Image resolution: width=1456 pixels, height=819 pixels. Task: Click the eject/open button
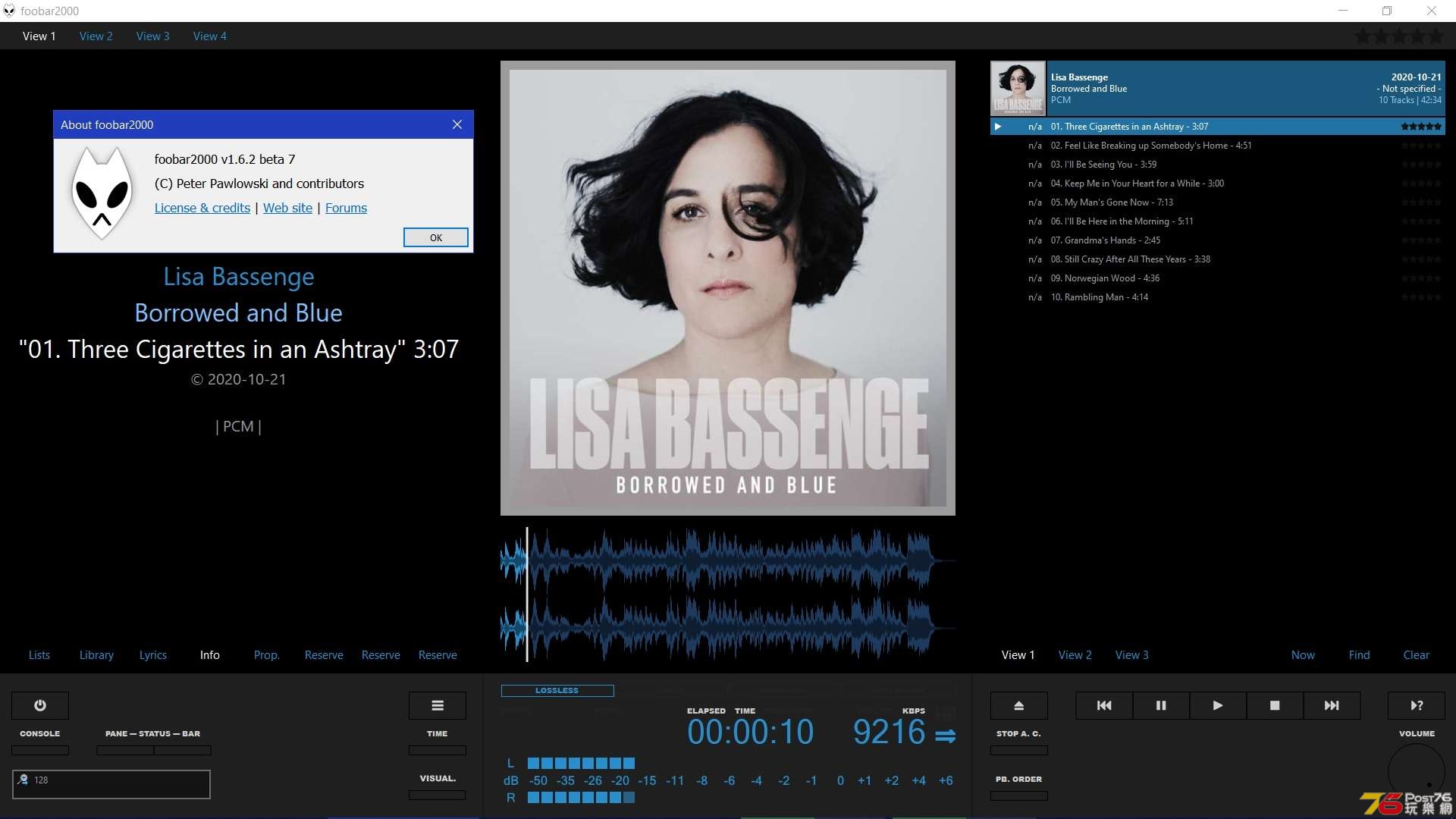(x=1019, y=705)
